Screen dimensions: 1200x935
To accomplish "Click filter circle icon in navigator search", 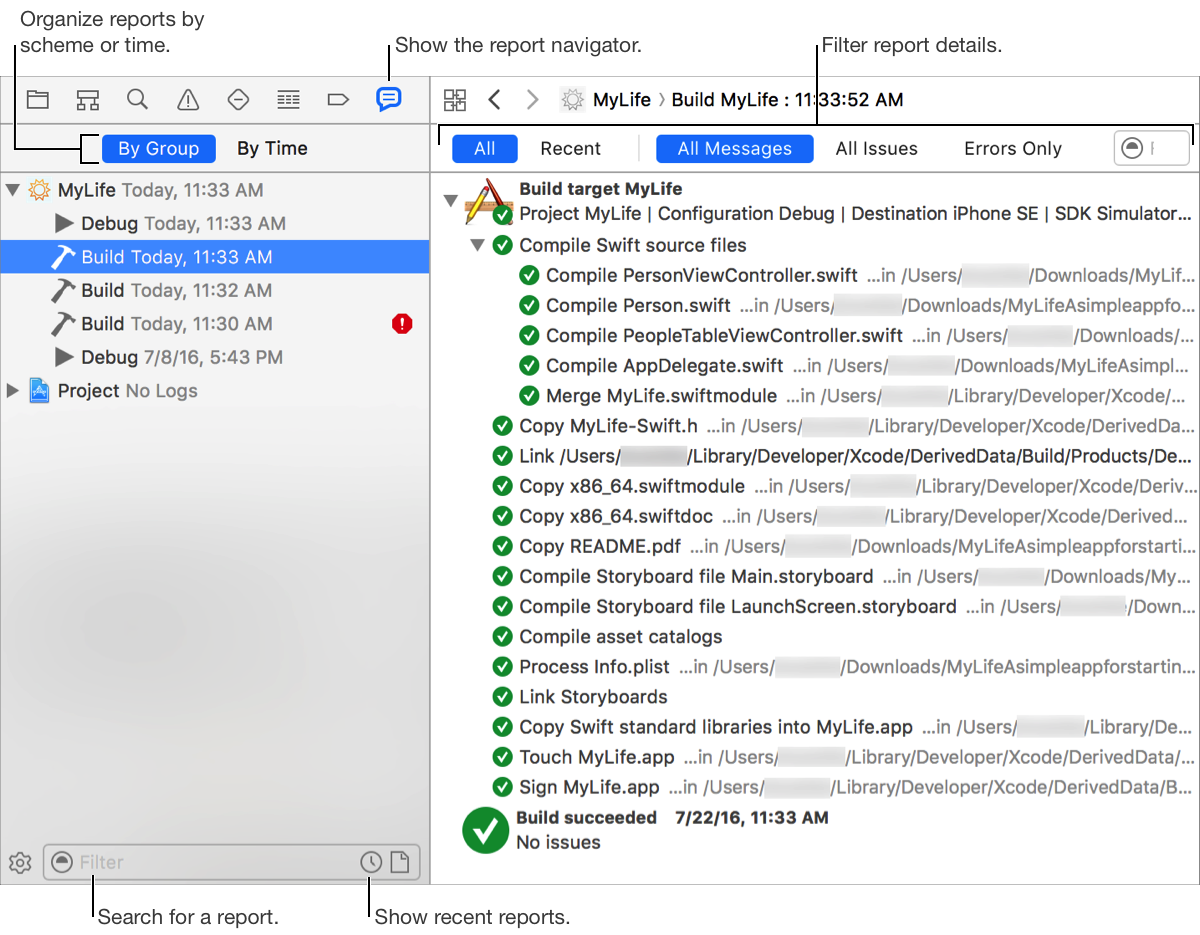I will point(62,862).
